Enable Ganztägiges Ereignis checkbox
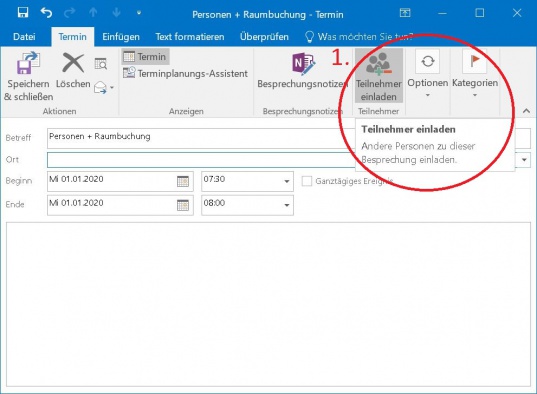The image size is (537, 394). coord(307,181)
